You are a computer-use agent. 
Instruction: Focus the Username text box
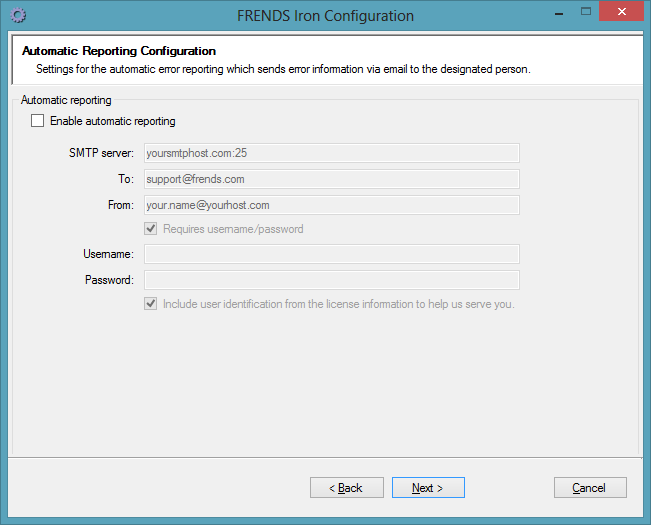pyautogui.click(x=332, y=254)
